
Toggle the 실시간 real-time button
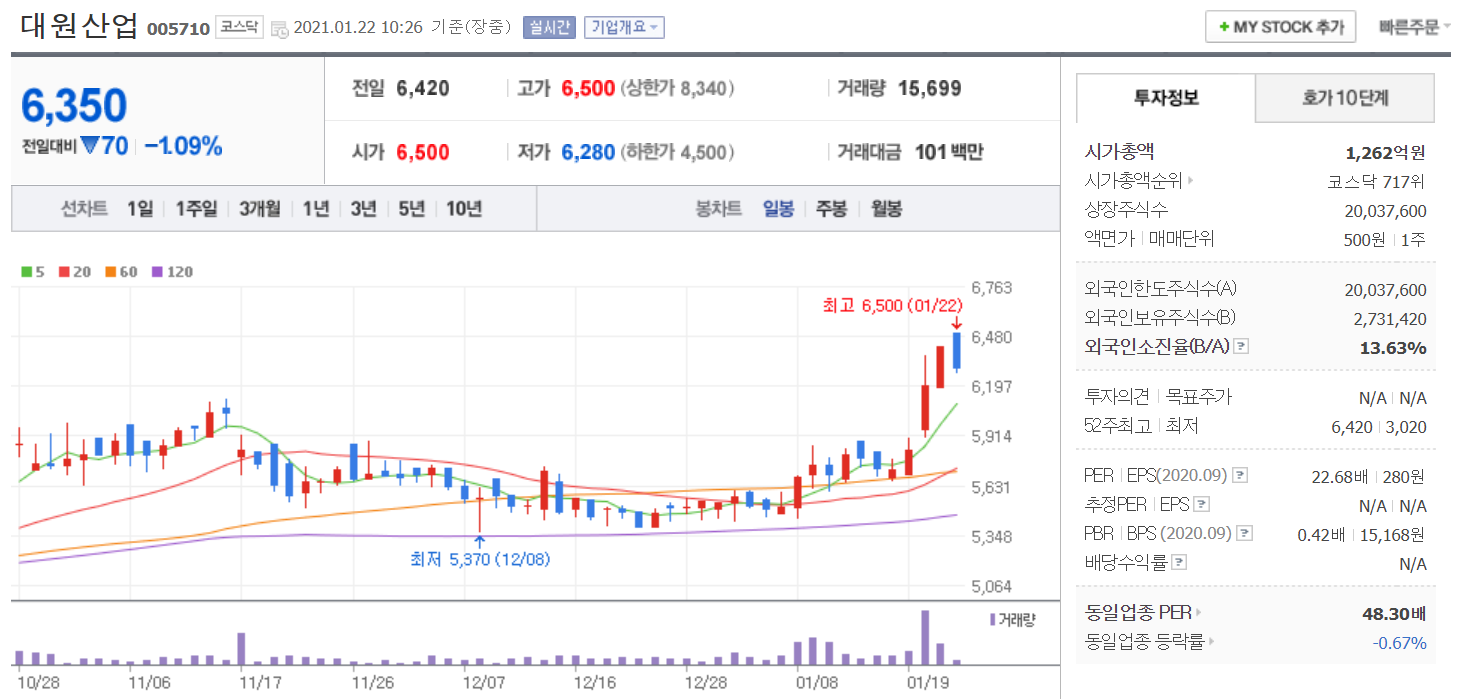click(x=549, y=27)
